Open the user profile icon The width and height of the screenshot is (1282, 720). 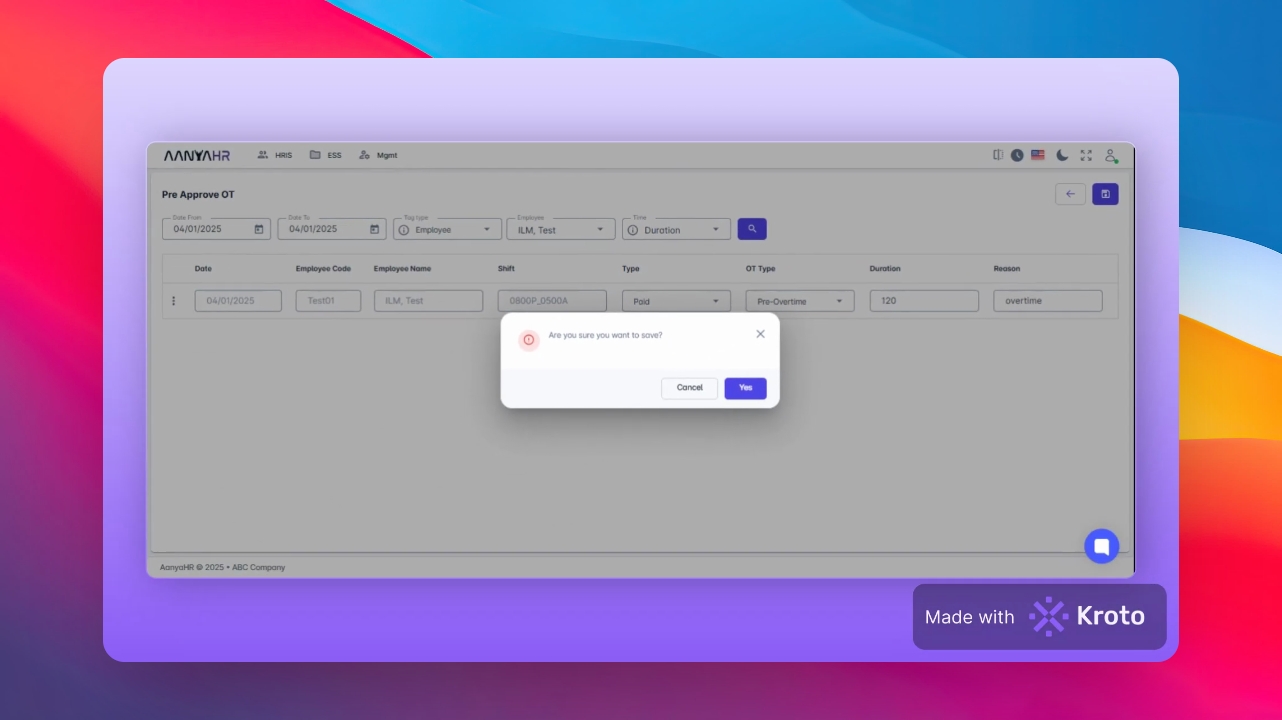tap(1111, 156)
